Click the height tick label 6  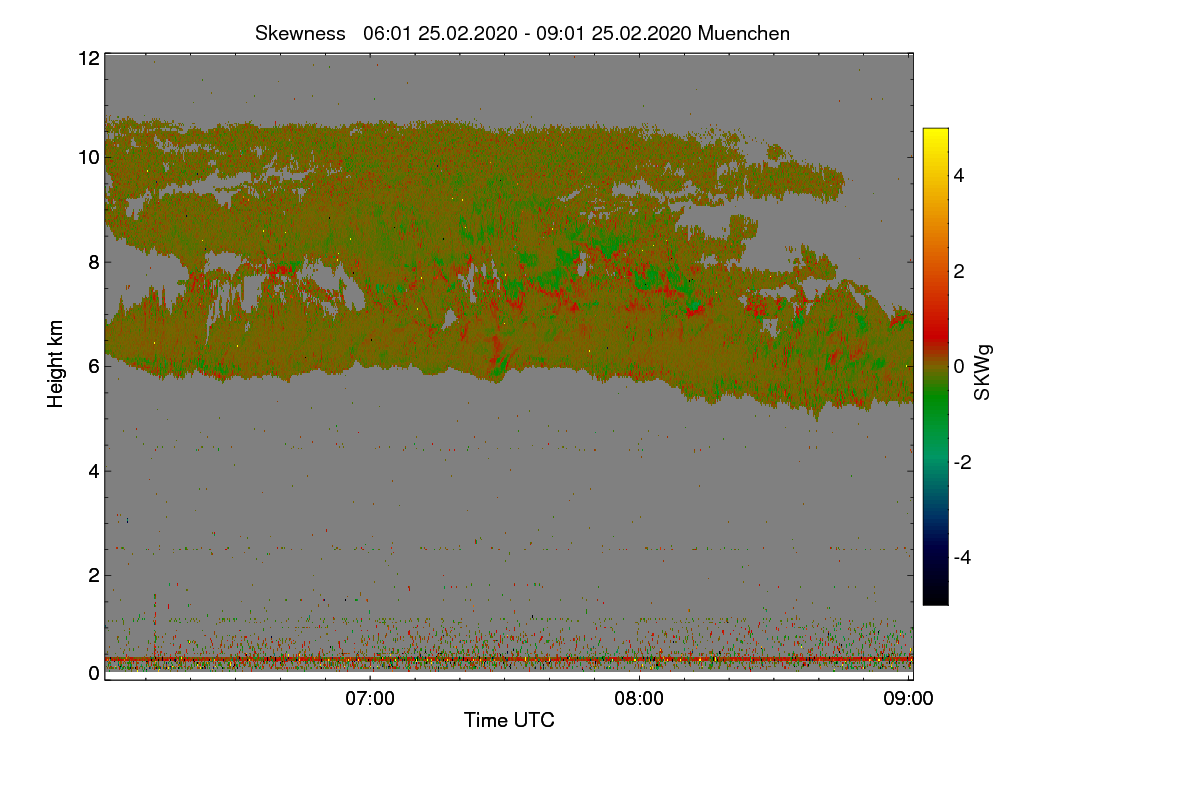pyautogui.click(x=93, y=366)
